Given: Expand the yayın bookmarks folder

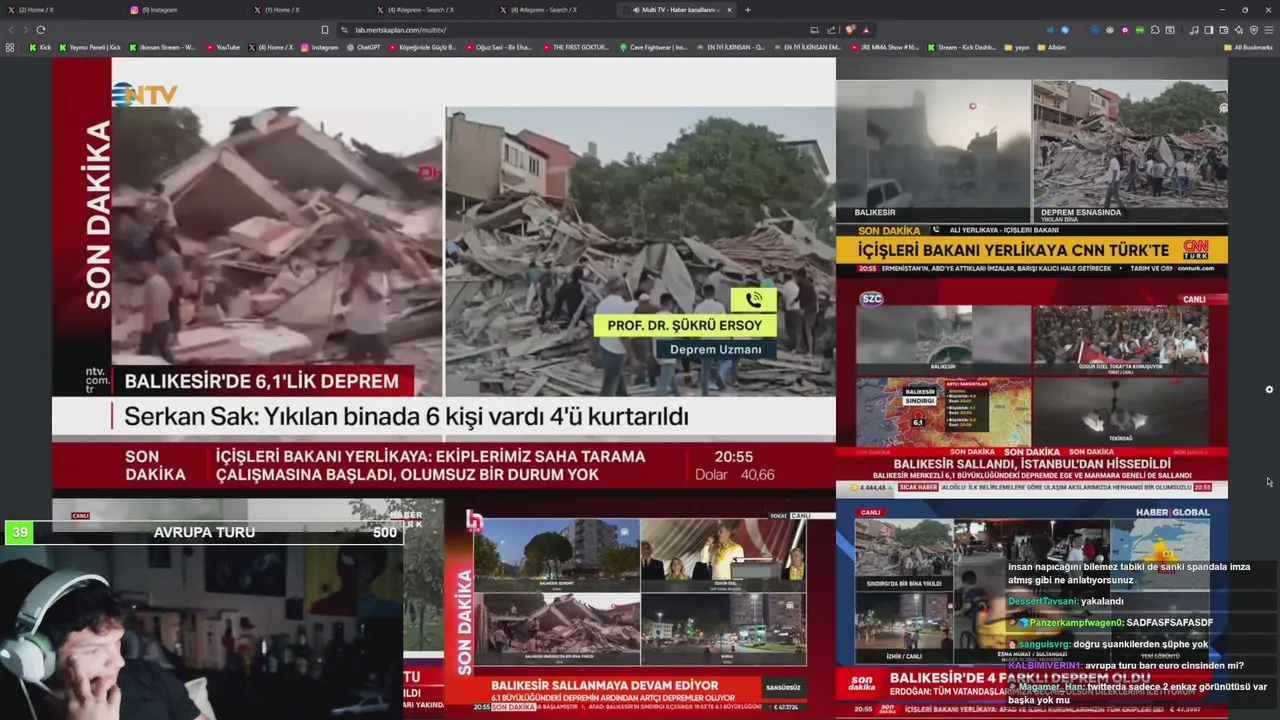Looking at the screenshot, I should pos(1016,47).
